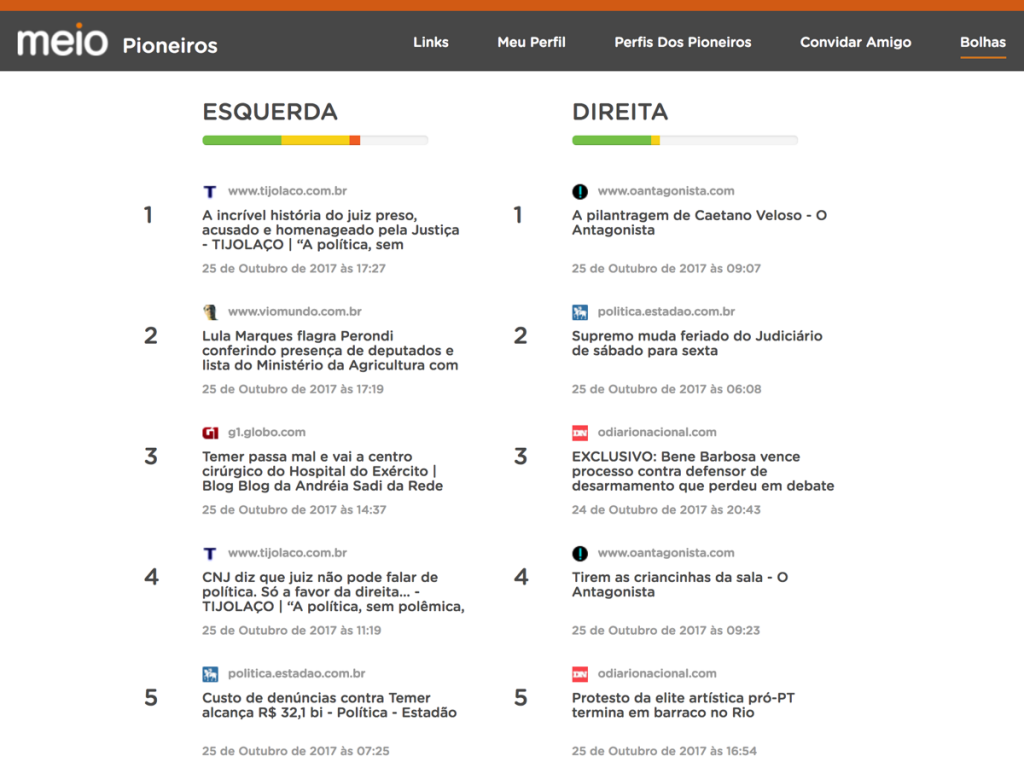Image resolution: width=1024 pixels, height=768 pixels.
Task: Open the article 'A incrível história do juiz preso'
Action: tap(330, 230)
